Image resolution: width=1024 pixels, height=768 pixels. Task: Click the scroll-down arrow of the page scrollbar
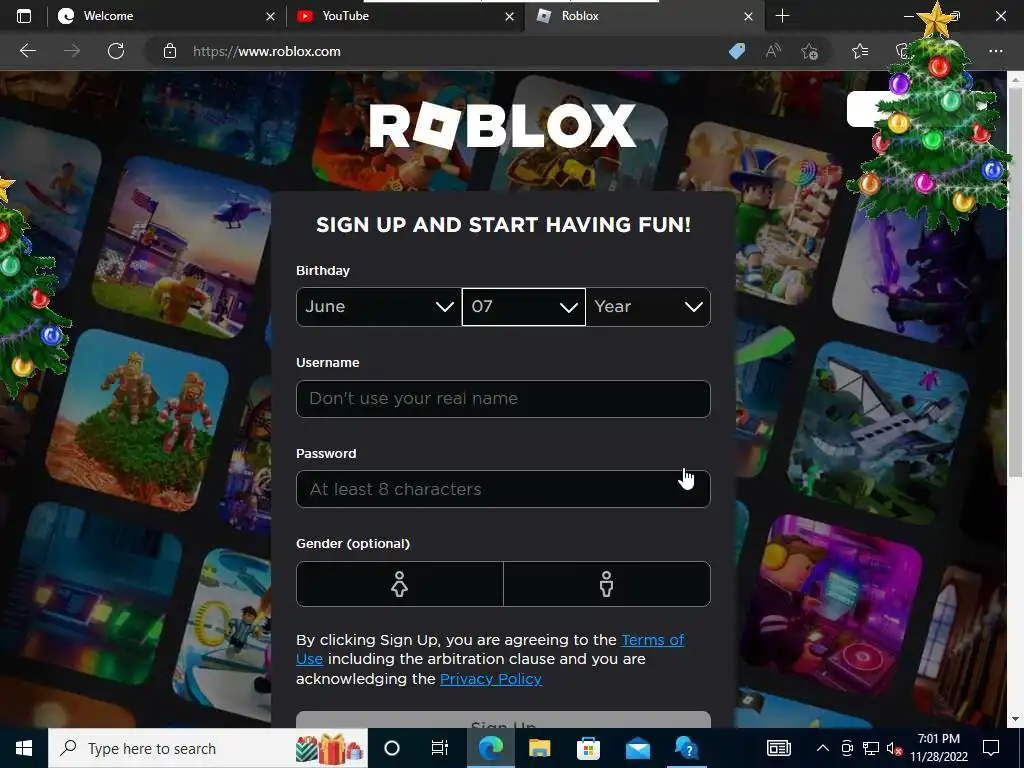(1016, 719)
